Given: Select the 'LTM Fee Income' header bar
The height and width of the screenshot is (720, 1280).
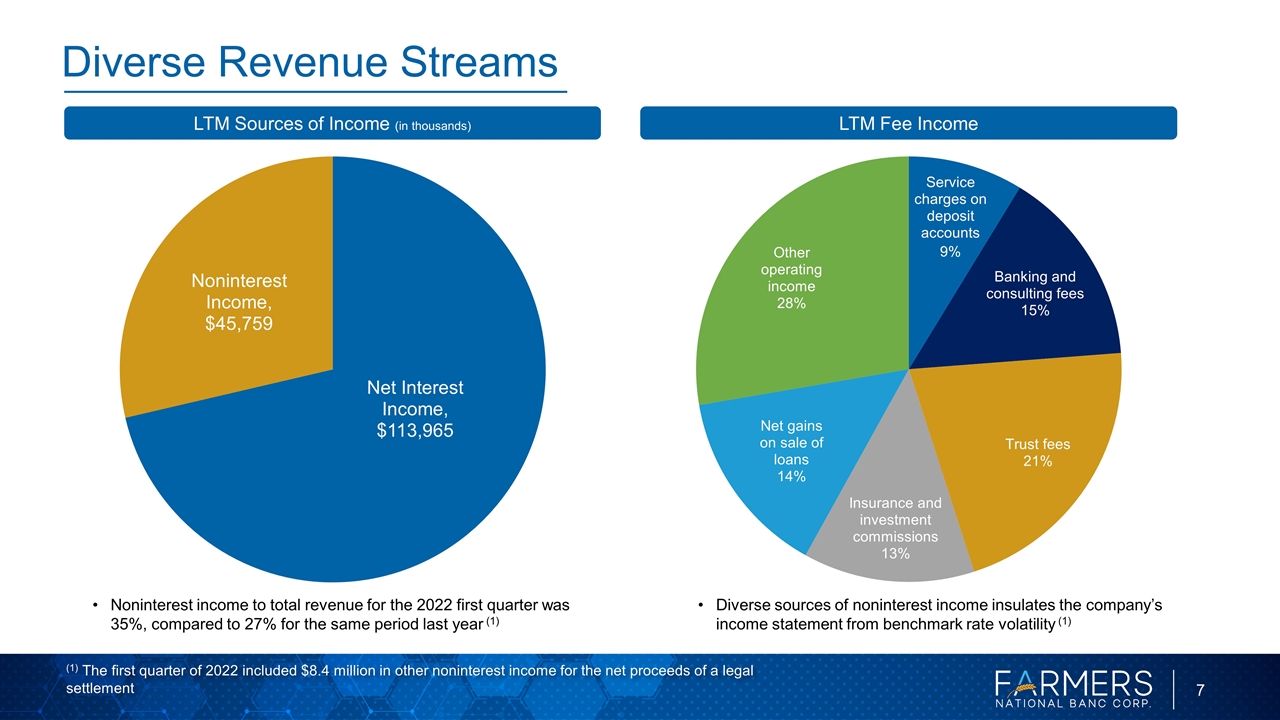Looking at the screenshot, I should click(x=908, y=123).
